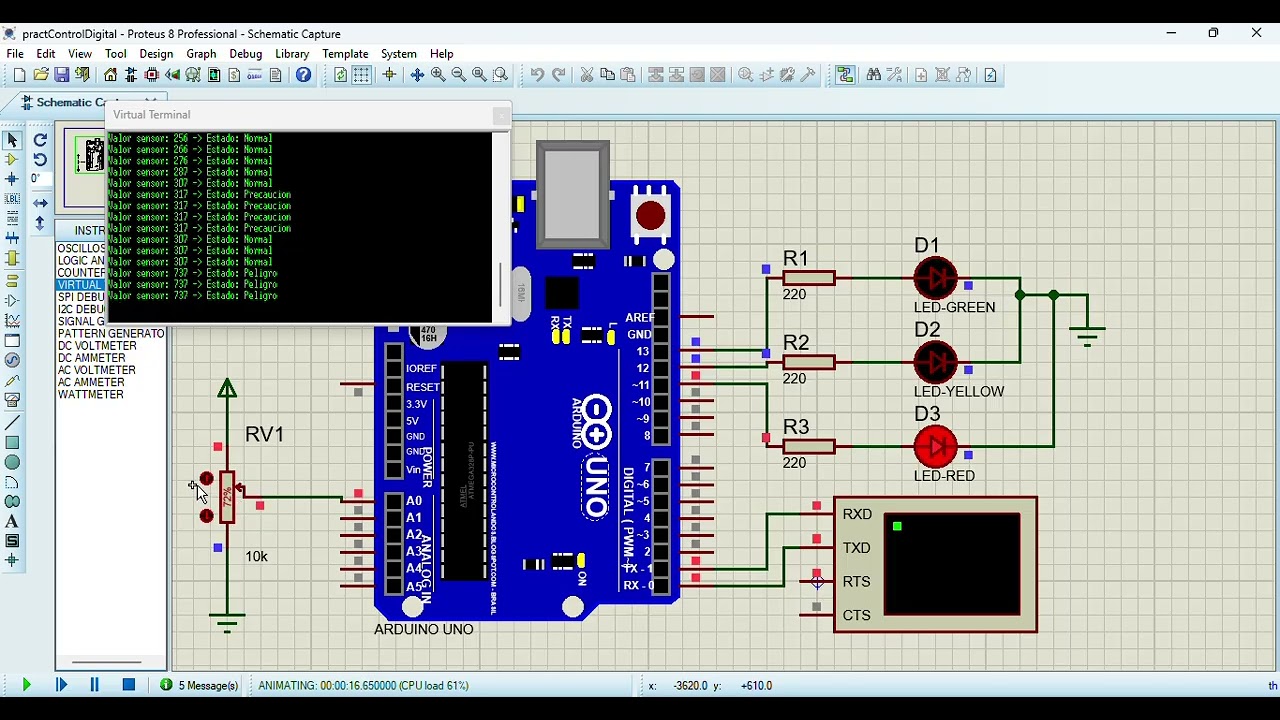
Task: Go to the Home page icon
Action: [110, 75]
